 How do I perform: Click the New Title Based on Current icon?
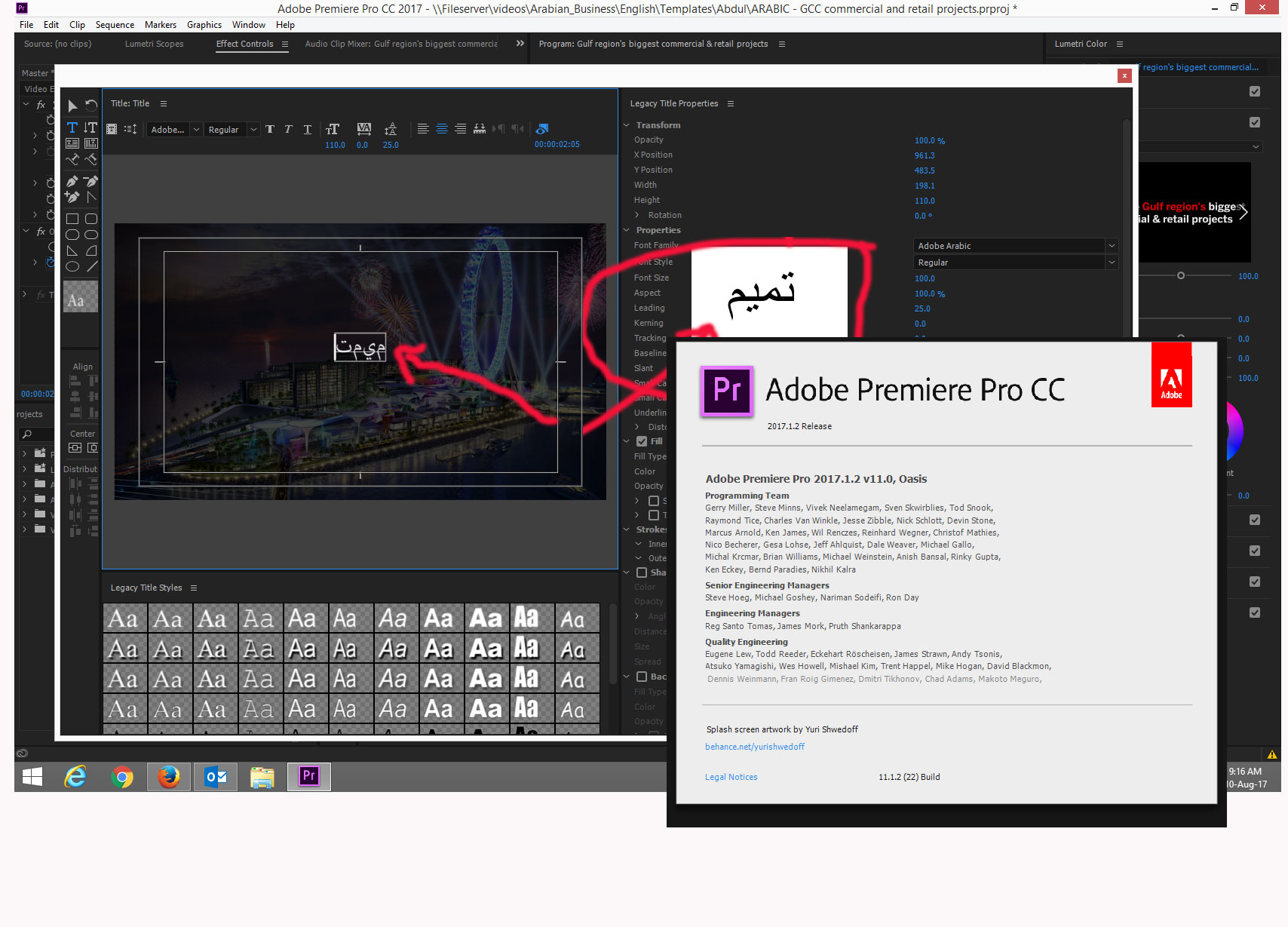click(x=112, y=129)
